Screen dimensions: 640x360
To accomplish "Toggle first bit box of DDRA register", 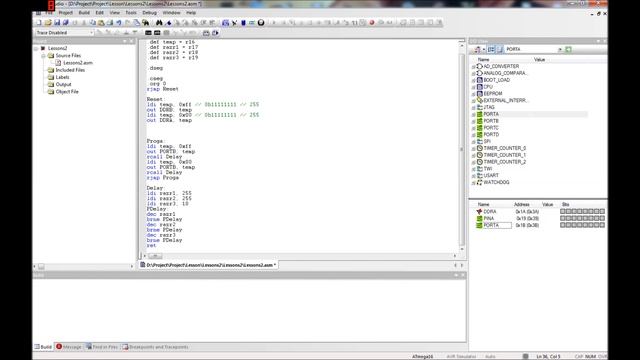I will (563, 211).
